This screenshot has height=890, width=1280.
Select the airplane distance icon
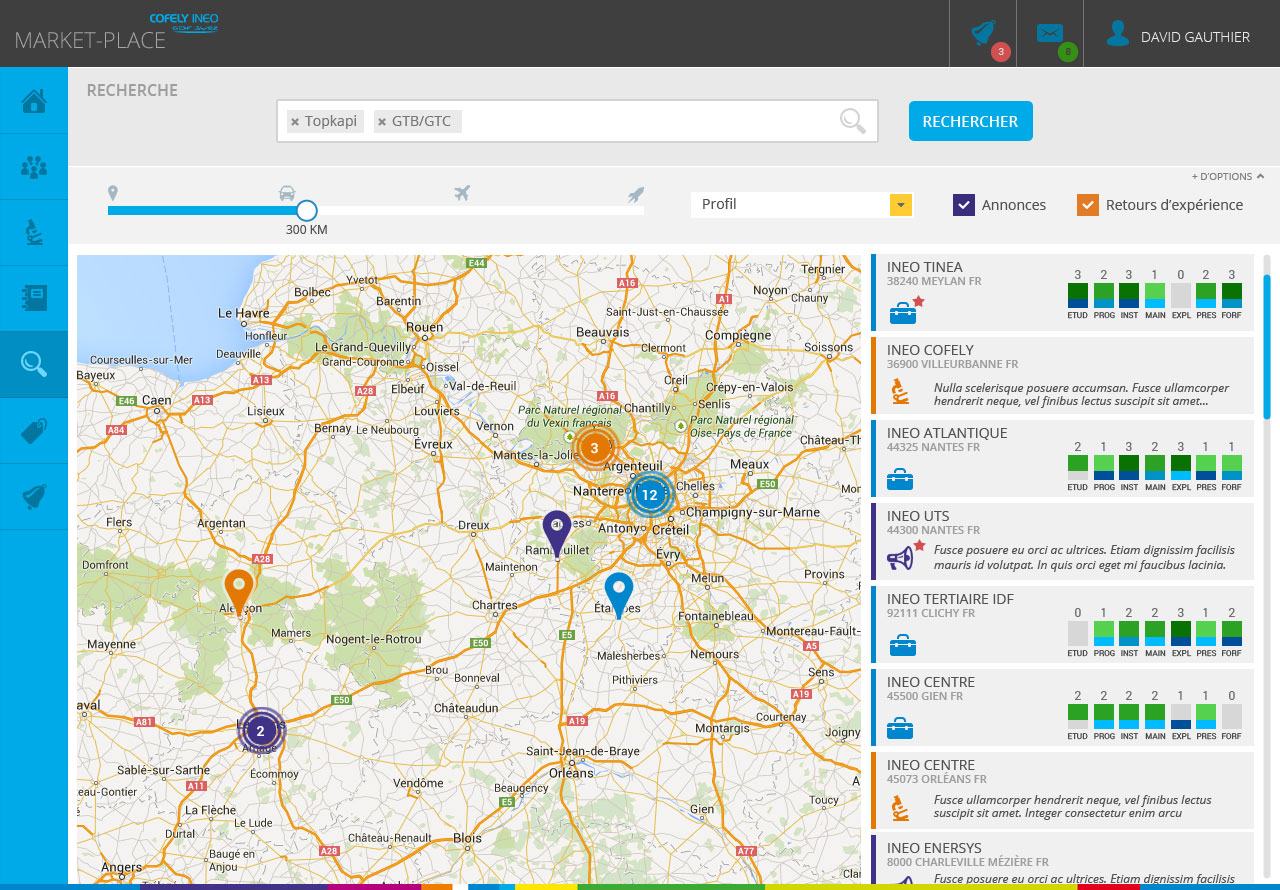click(x=461, y=193)
